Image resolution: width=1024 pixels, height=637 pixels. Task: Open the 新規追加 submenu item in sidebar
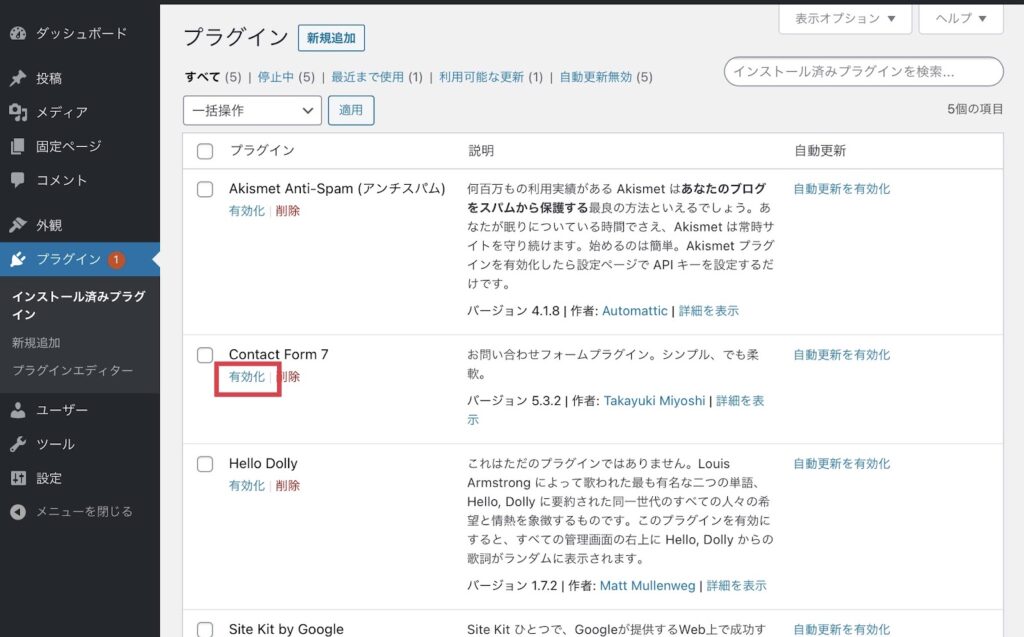point(35,342)
